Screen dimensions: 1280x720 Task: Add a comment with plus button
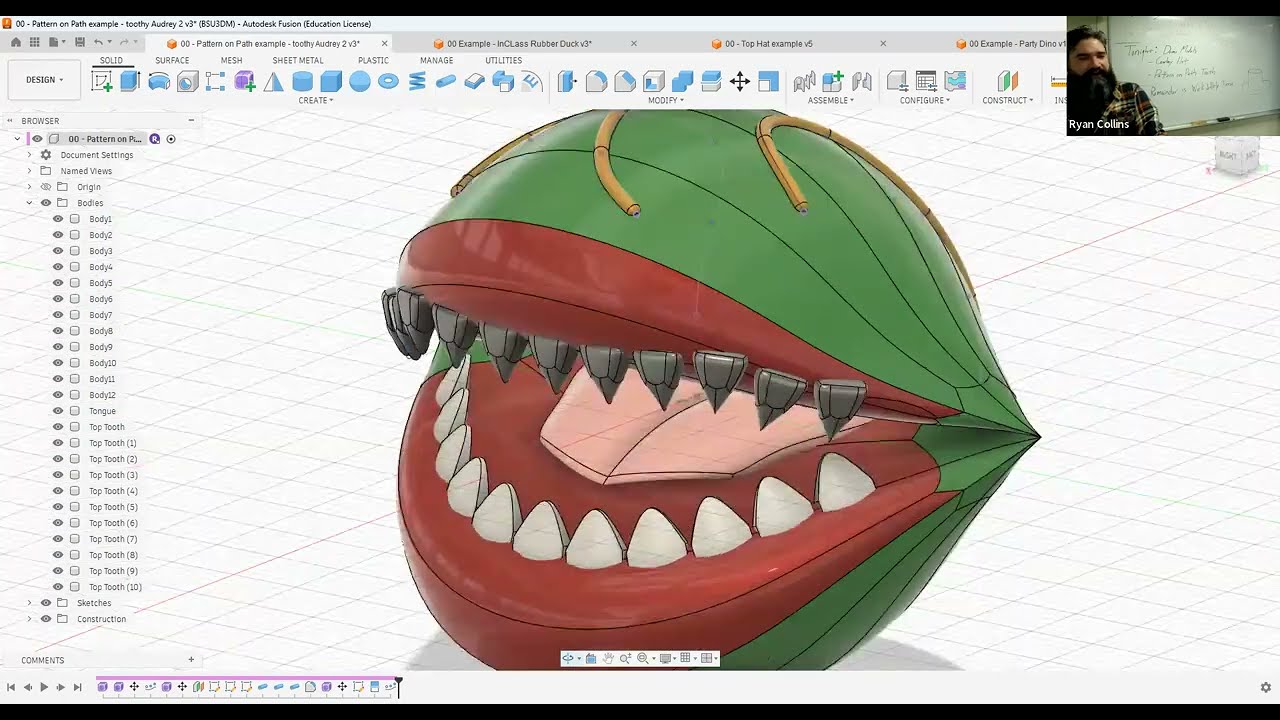click(x=191, y=660)
